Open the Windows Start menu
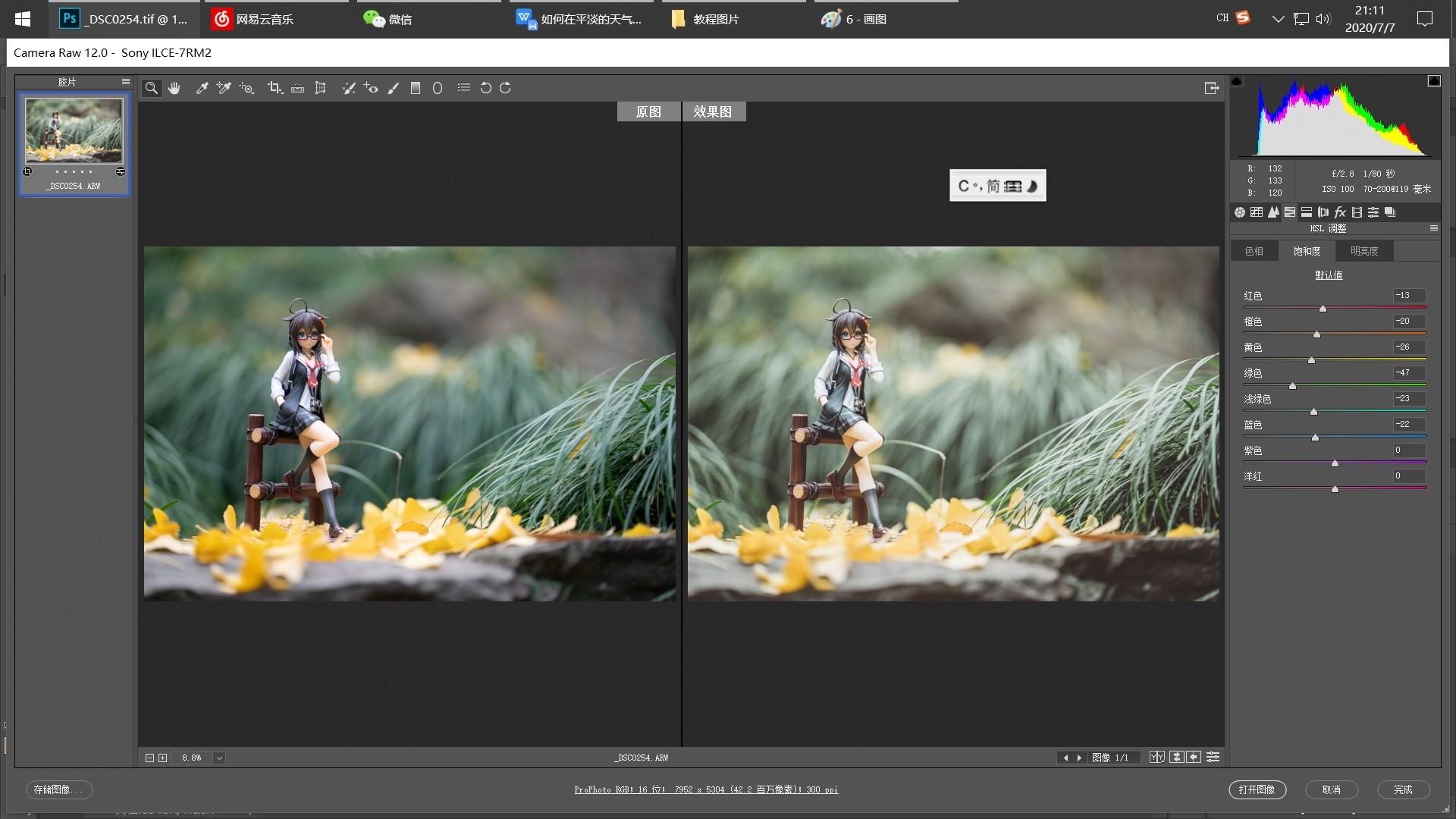The image size is (1456, 819). 23,19
